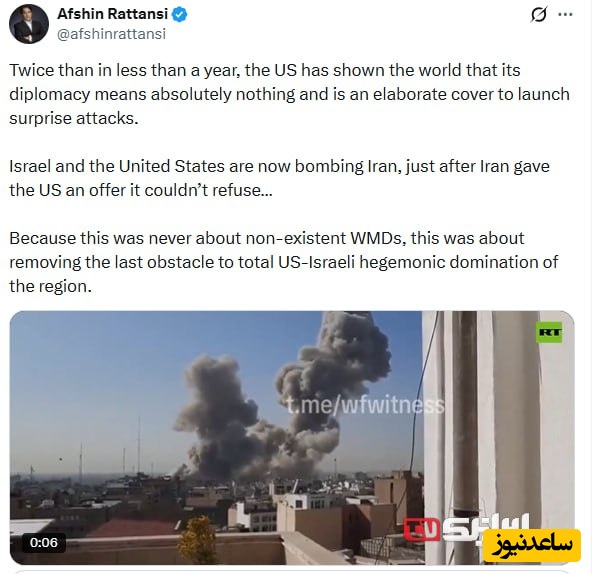Click the green RT logo in video
Viewport: 593px width, 574px height.
(549, 332)
